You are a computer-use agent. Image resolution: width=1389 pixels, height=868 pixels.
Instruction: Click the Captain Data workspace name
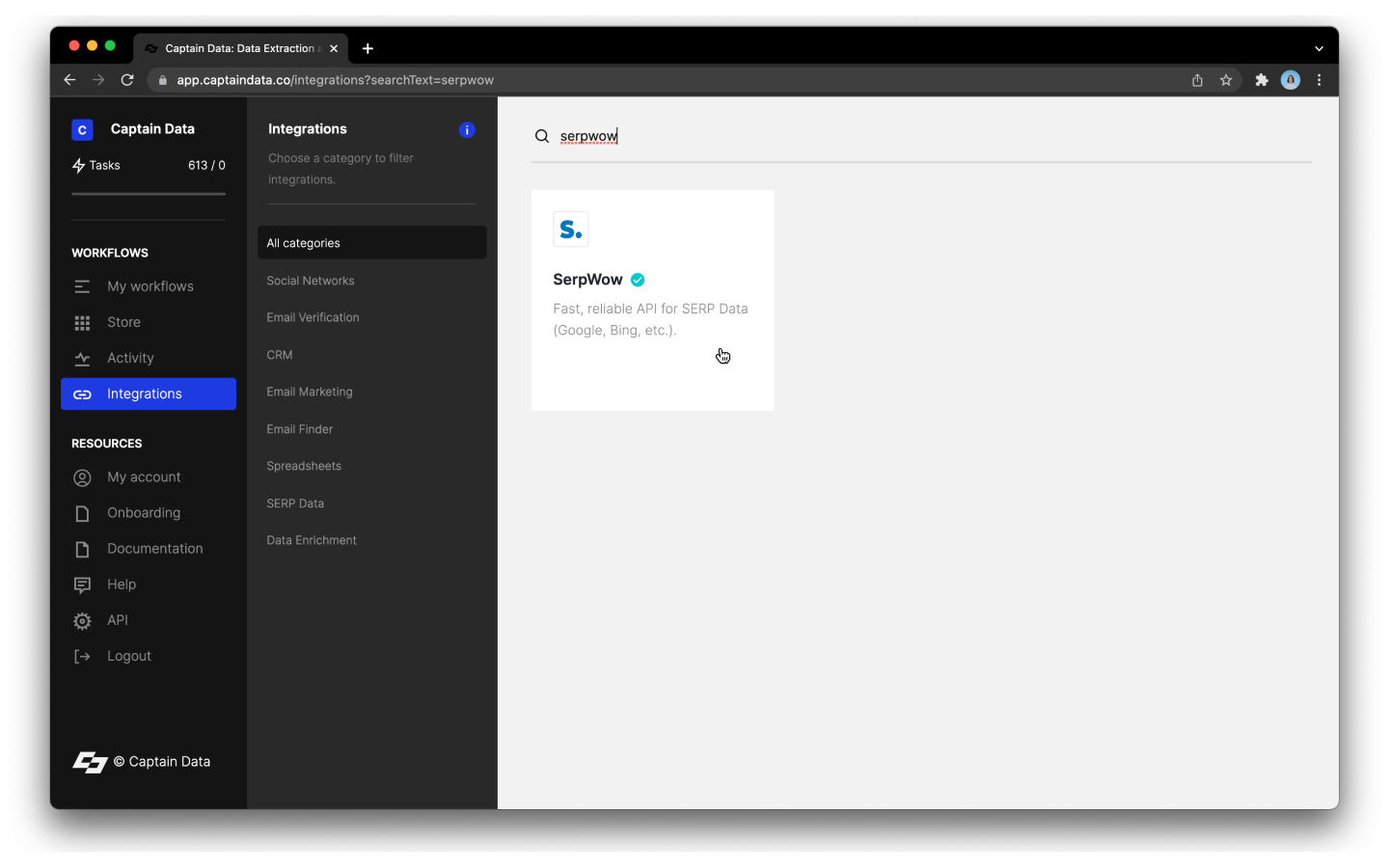point(152,129)
